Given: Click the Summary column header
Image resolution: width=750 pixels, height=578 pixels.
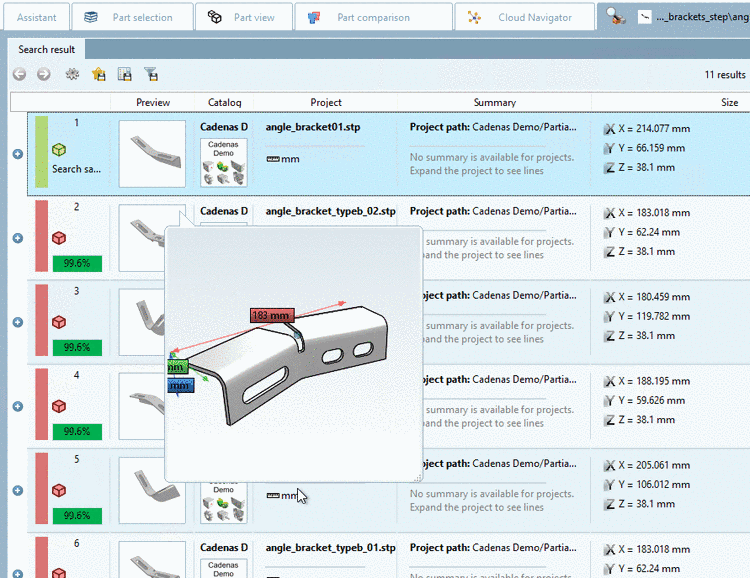Looking at the screenshot, I should point(494,102).
